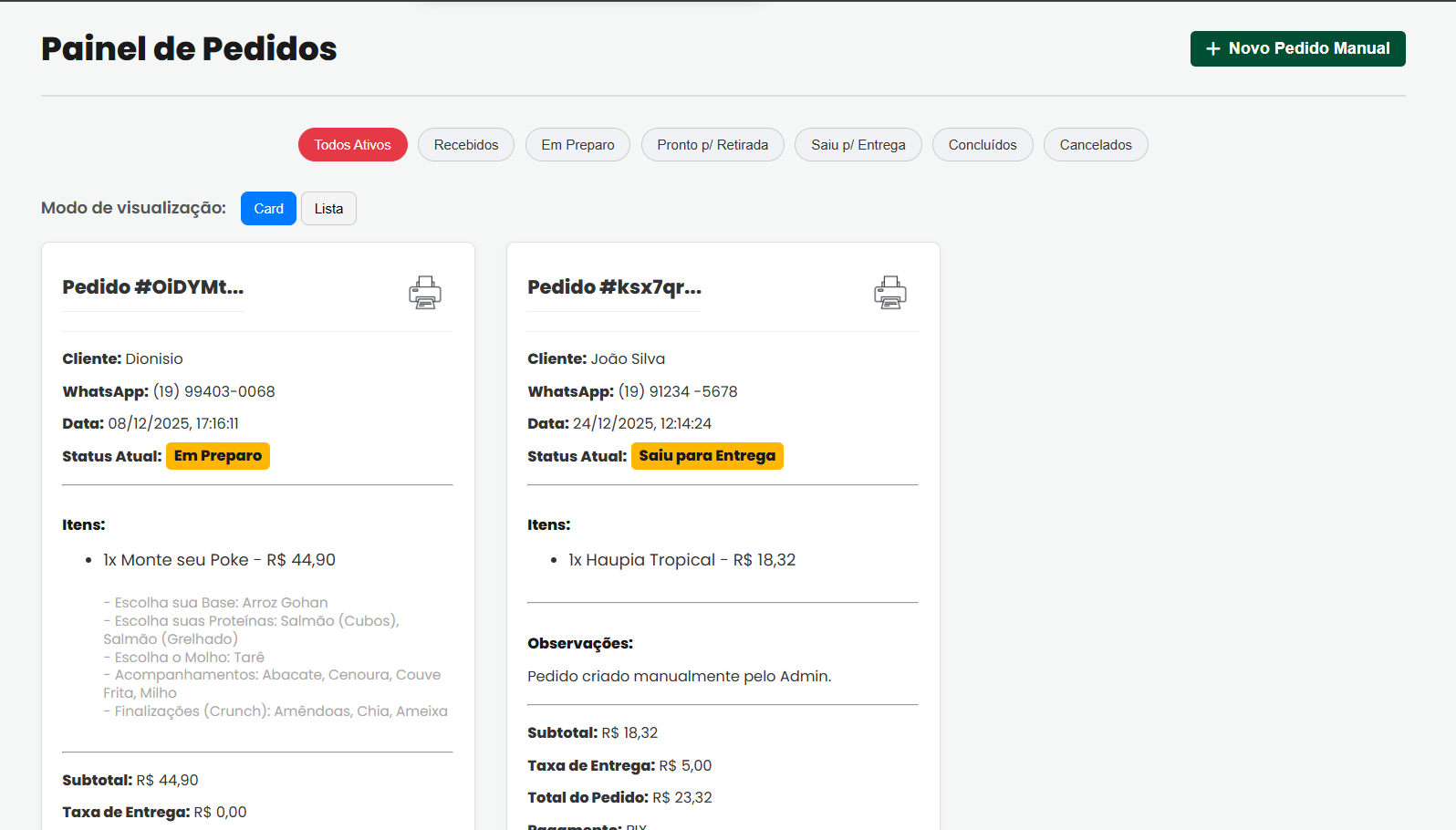The image size is (1456, 830).
Task: Open the Pedido #OiDYMt... heading
Action: pos(152,287)
